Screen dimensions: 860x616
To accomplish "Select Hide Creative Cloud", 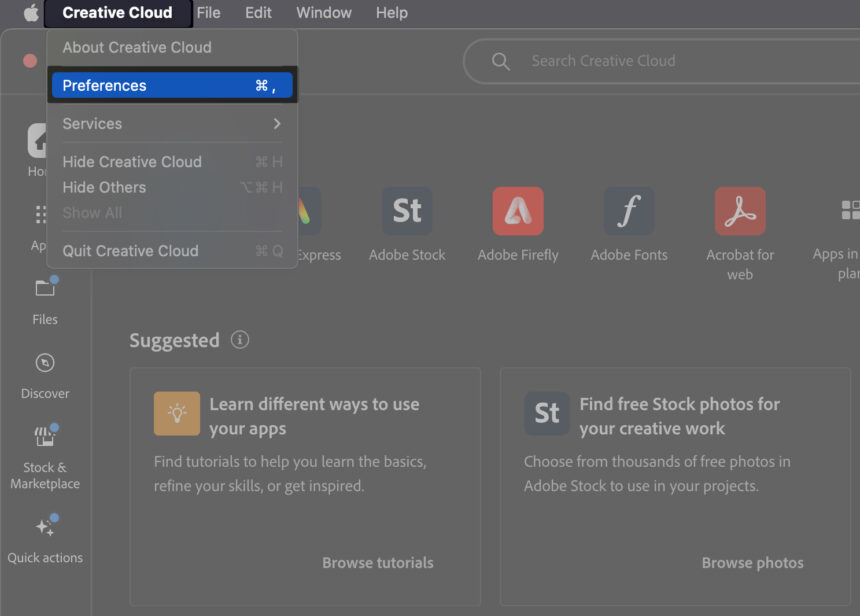I will point(132,162).
